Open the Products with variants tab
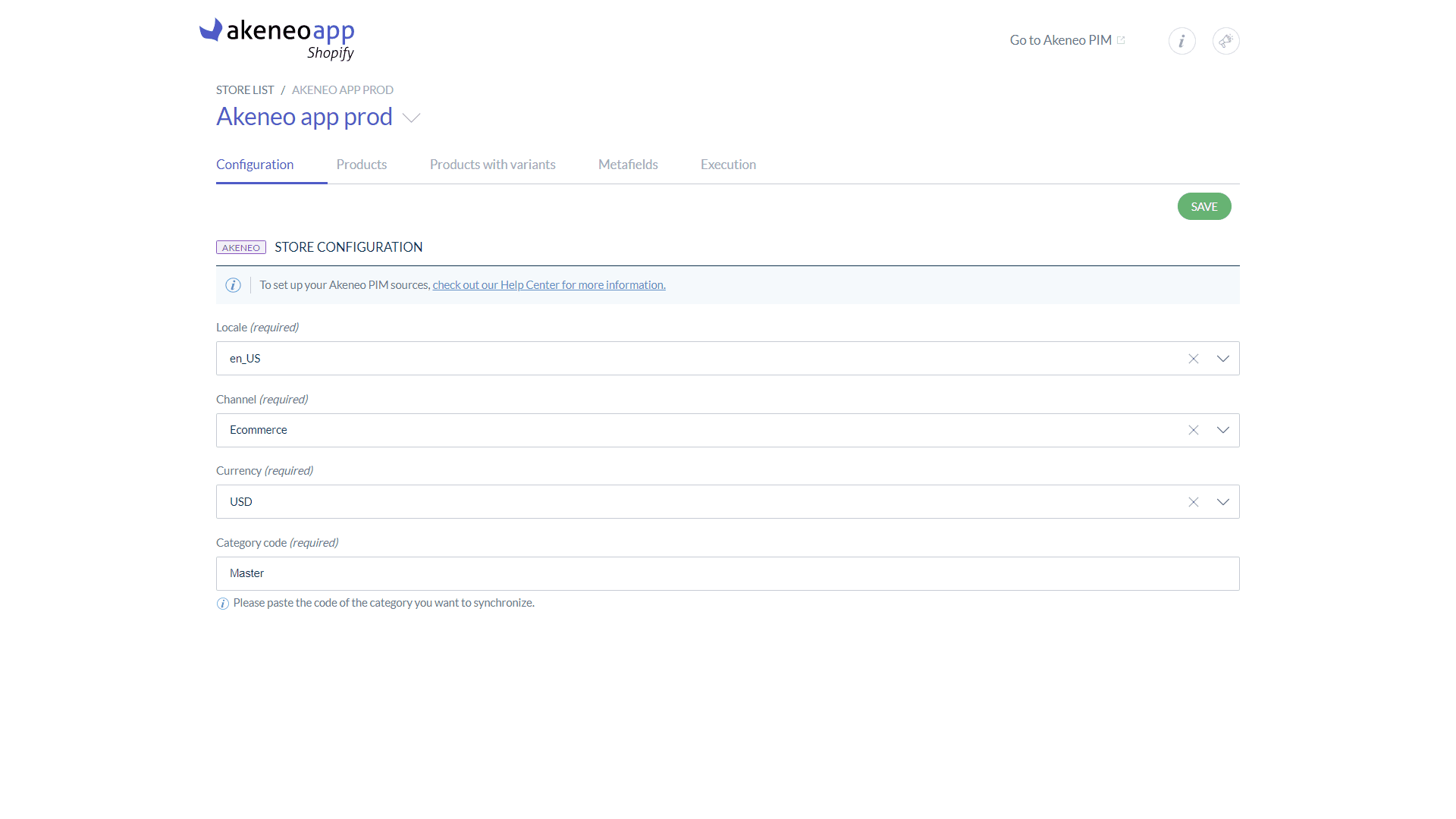 [492, 165]
